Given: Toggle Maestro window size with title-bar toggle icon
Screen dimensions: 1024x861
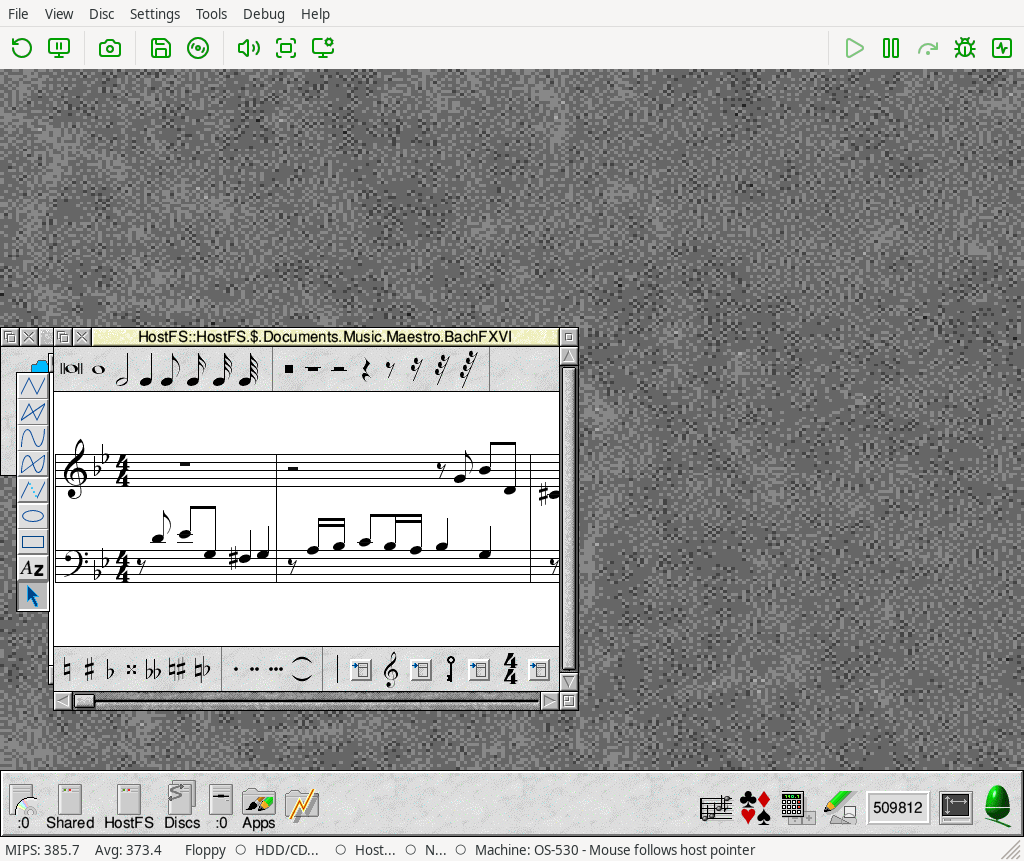Looking at the screenshot, I should [x=569, y=337].
